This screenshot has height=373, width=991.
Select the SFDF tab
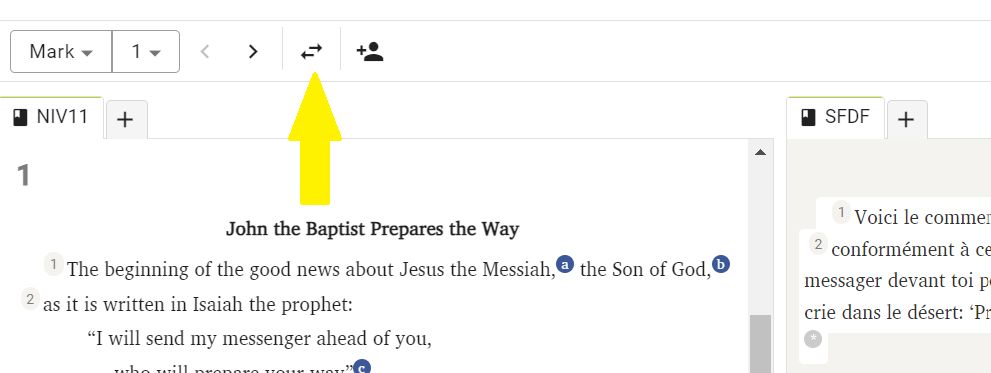point(835,118)
